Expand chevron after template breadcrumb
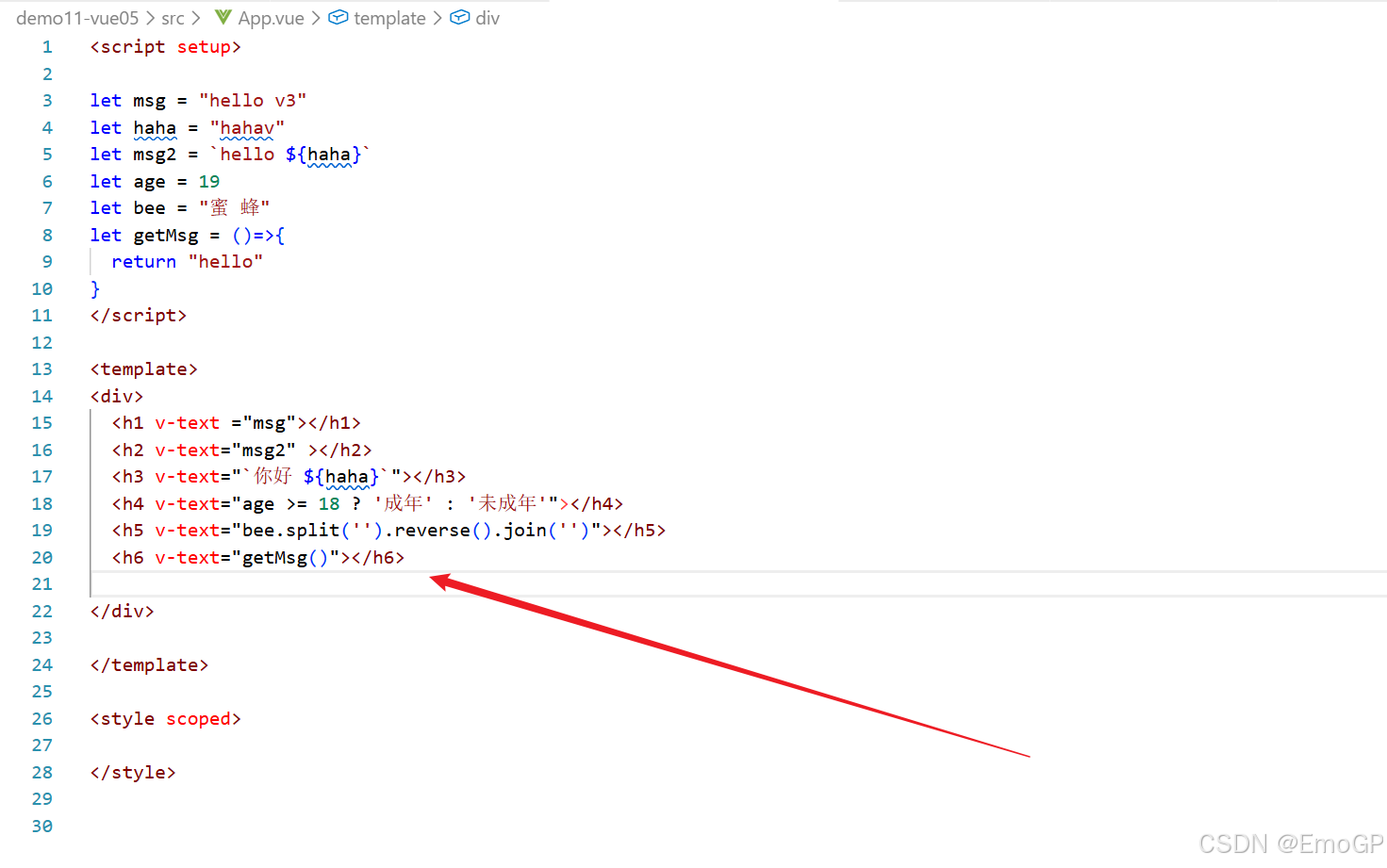Image resolution: width=1387 pixels, height=868 pixels. [x=438, y=18]
